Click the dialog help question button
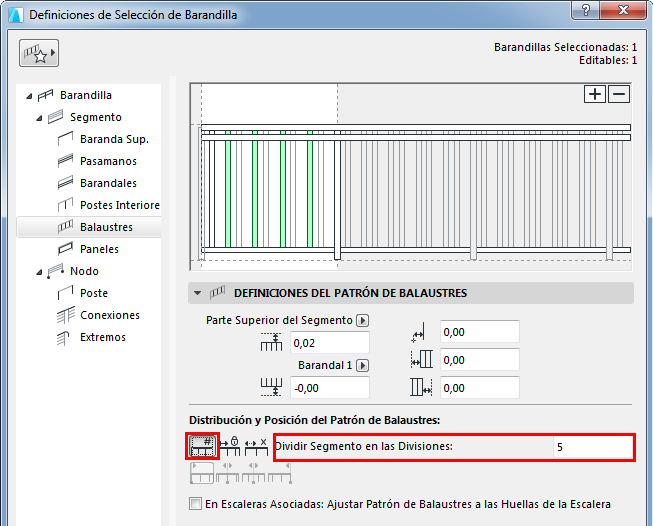Viewport: 653px width, 526px height. tap(586, 10)
